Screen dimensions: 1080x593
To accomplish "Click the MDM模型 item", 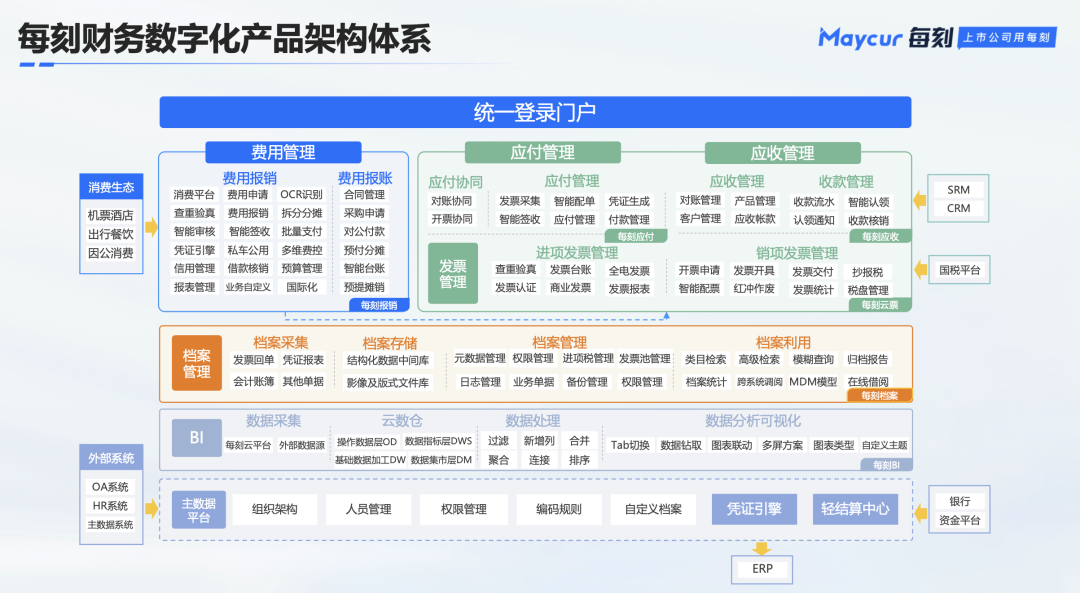I will tap(813, 381).
